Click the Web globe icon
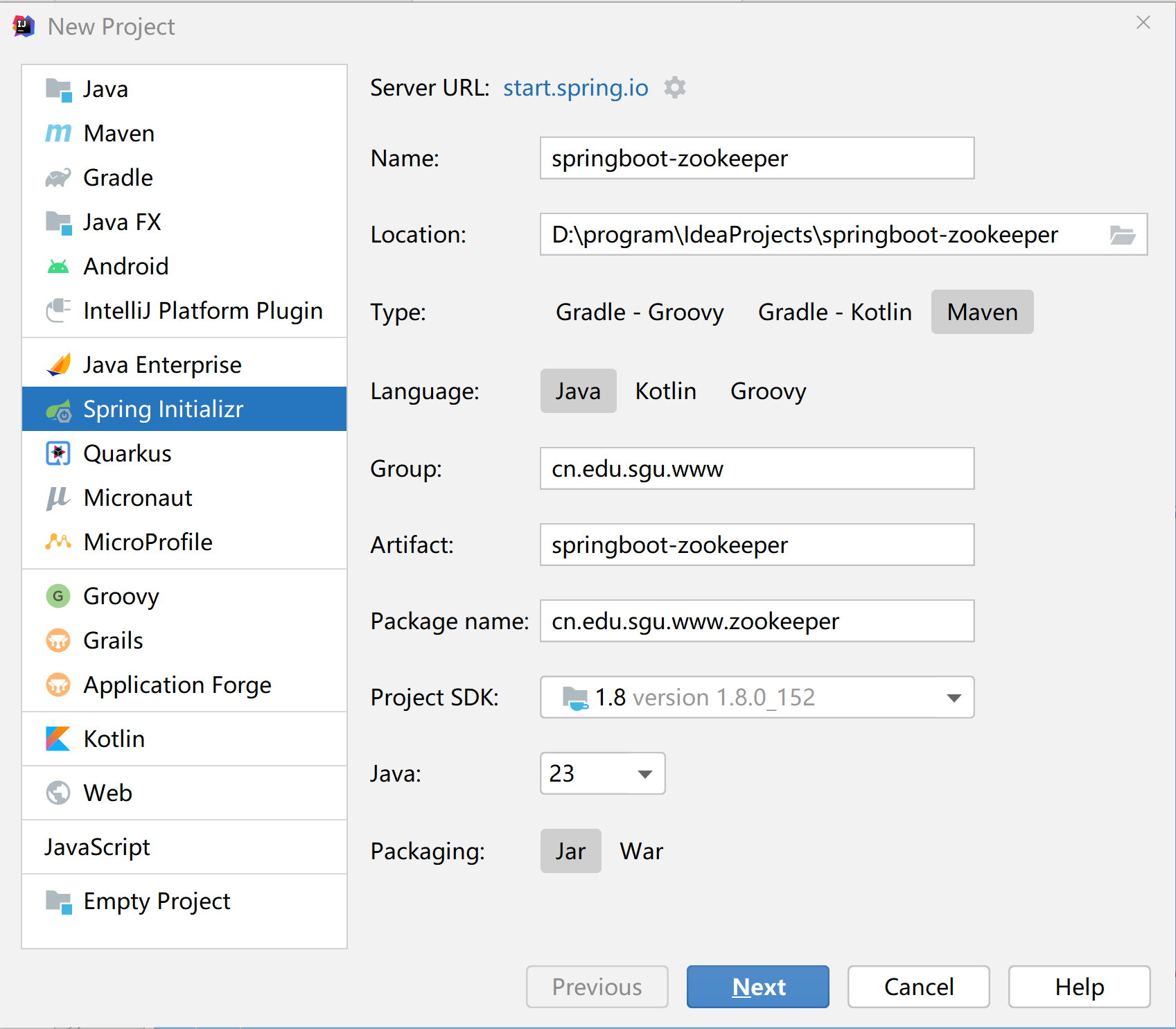 pos(58,793)
